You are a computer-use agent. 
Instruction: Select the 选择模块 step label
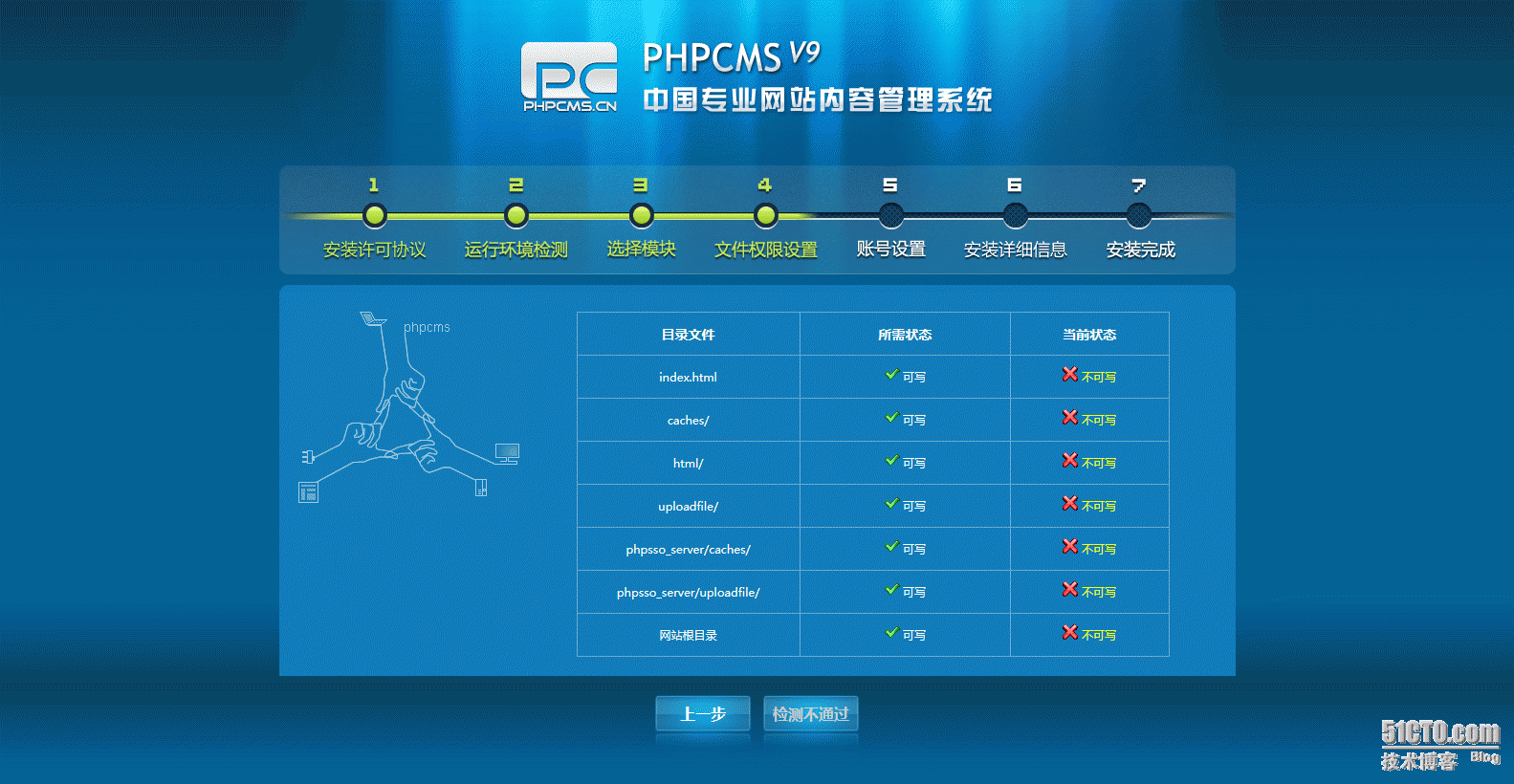click(x=642, y=249)
